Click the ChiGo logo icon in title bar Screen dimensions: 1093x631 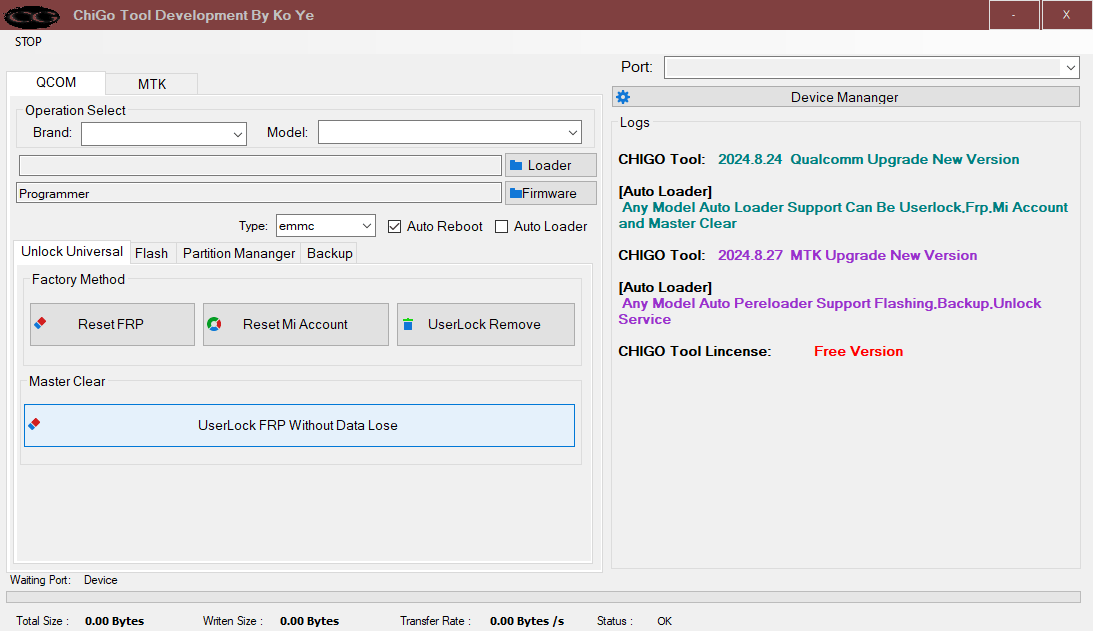(32, 16)
